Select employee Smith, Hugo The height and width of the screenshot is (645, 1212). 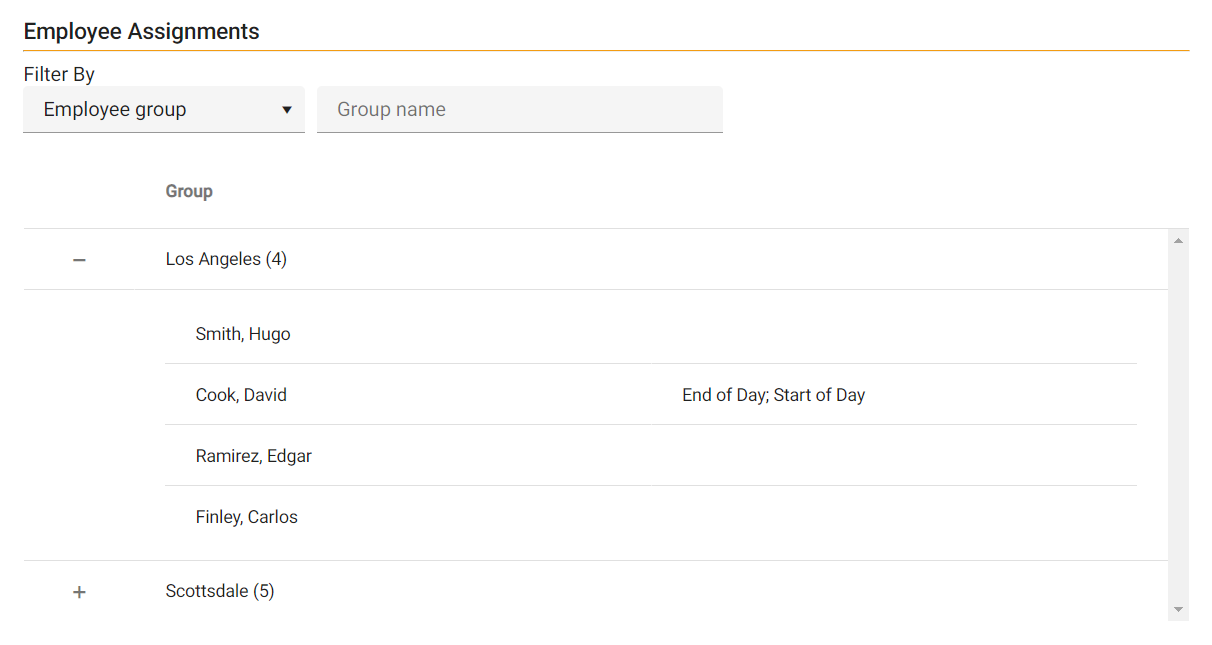243,334
